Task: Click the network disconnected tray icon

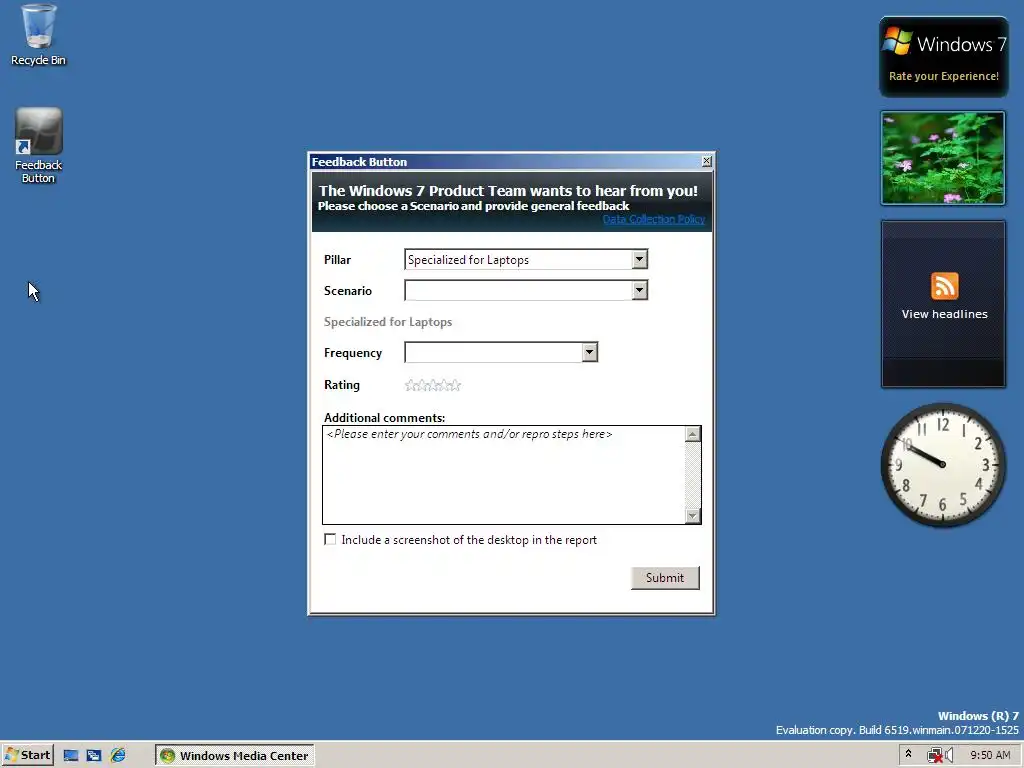Action: coord(935,756)
